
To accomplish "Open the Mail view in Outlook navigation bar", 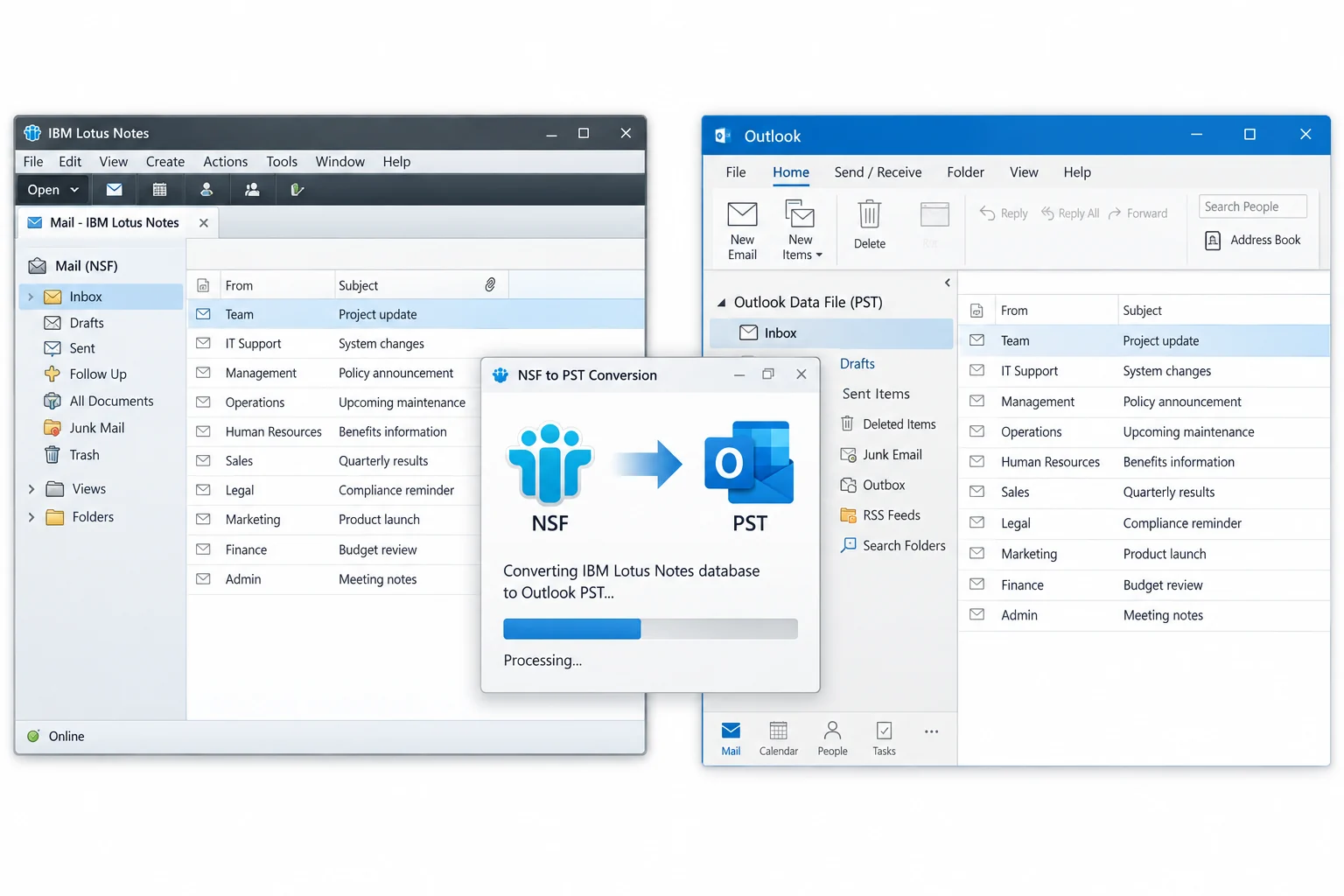I will point(731,738).
